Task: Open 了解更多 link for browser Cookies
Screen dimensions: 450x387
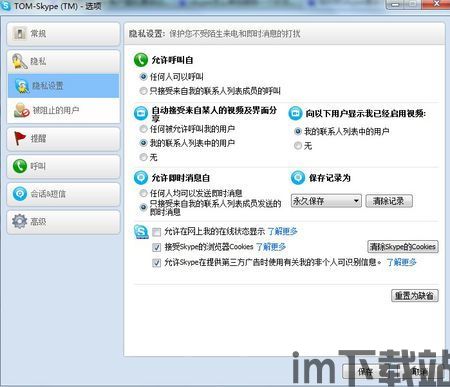Action: [x=271, y=247]
